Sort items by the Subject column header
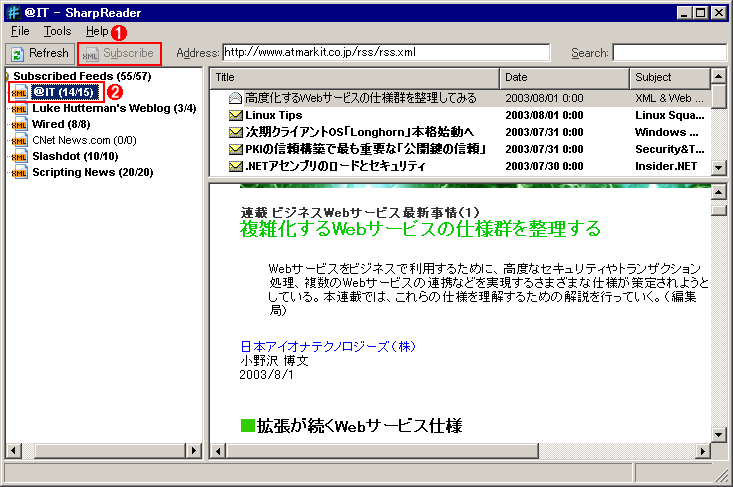The height and width of the screenshot is (487, 733). pos(669,78)
